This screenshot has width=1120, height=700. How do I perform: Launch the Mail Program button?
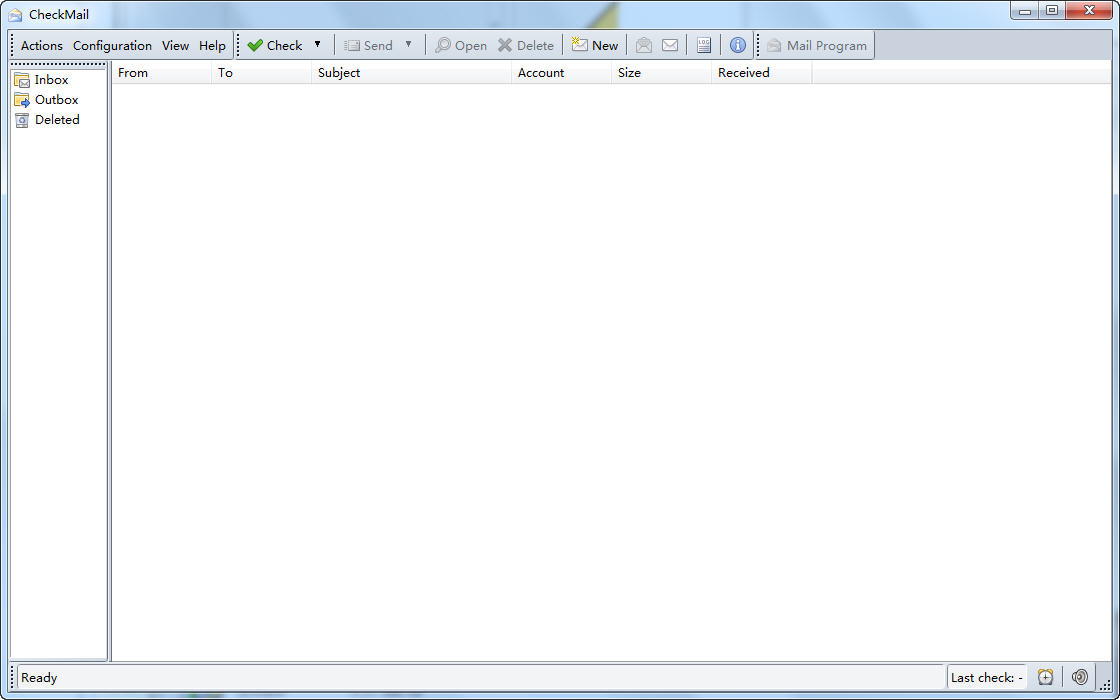click(816, 46)
